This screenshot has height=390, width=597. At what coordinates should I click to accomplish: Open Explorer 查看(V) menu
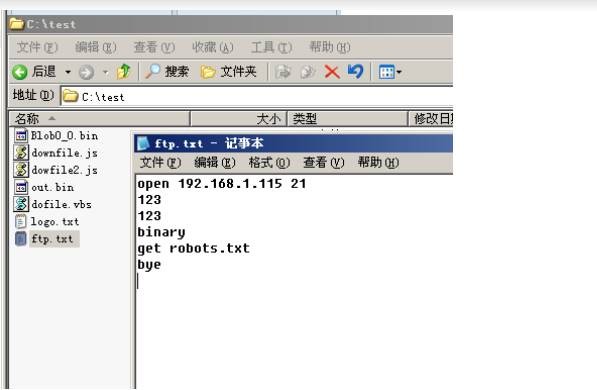154,47
